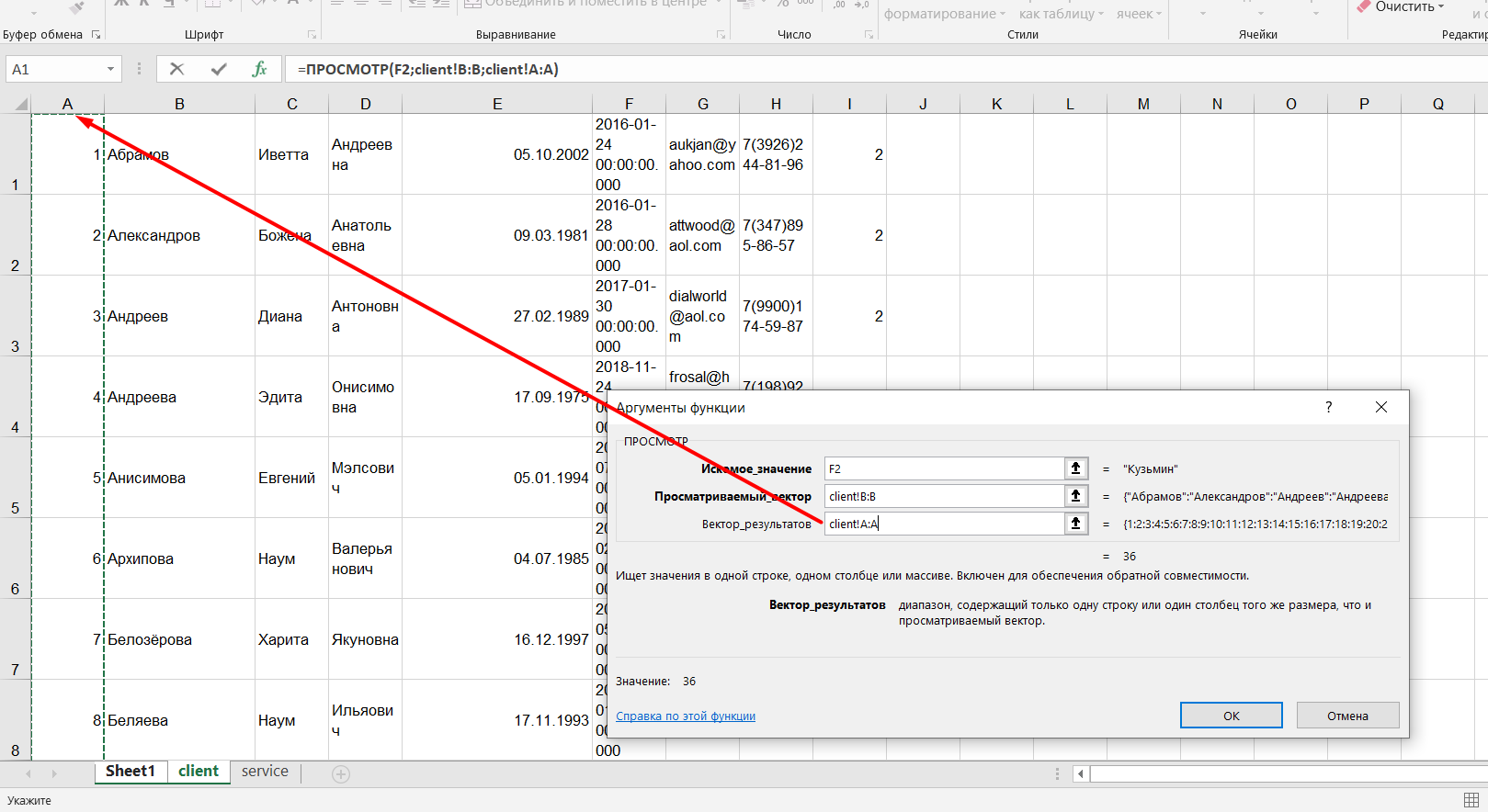Click cell with name Харита

[x=292, y=639]
